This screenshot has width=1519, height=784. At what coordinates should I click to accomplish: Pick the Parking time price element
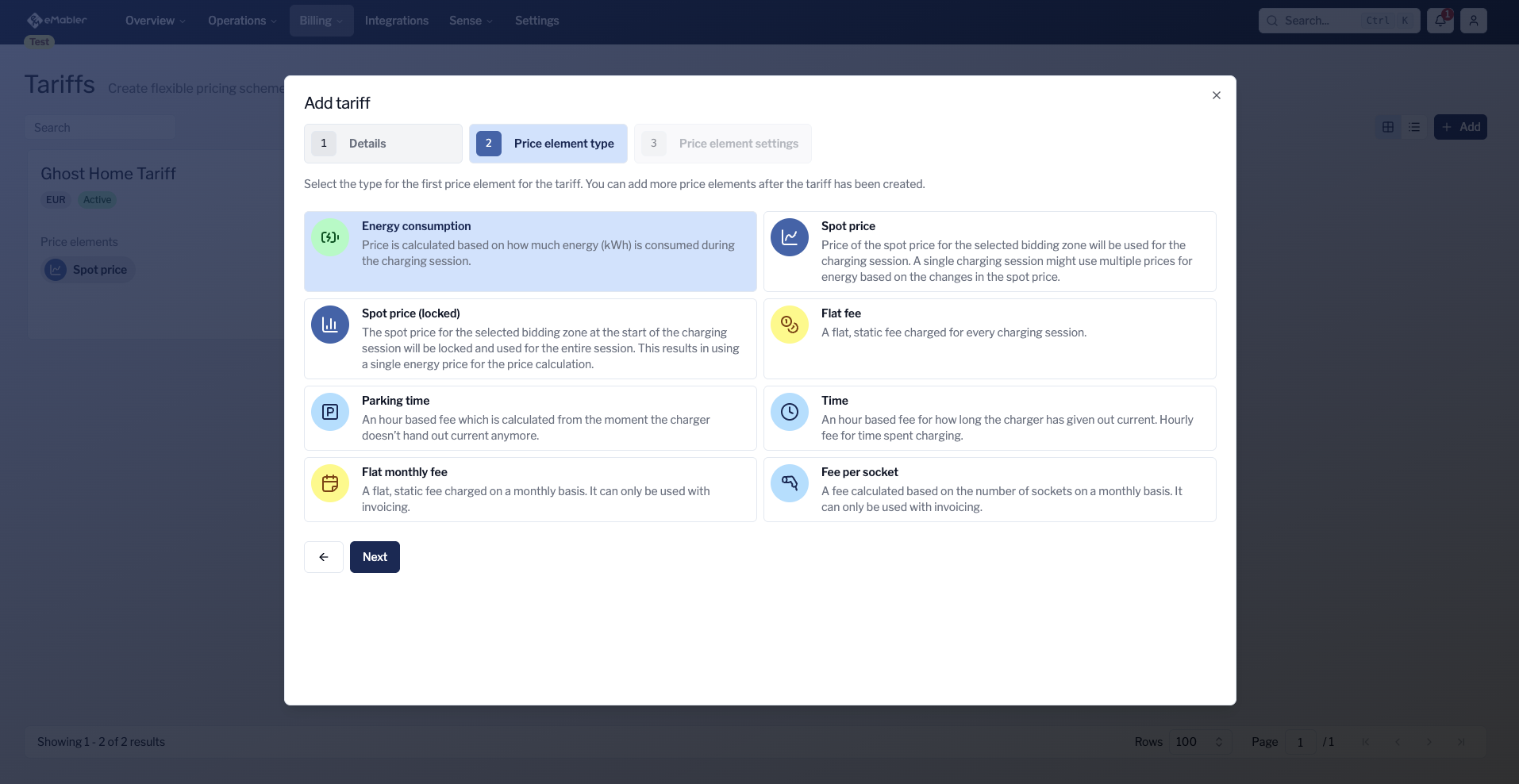pyautogui.click(x=529, y=418)
